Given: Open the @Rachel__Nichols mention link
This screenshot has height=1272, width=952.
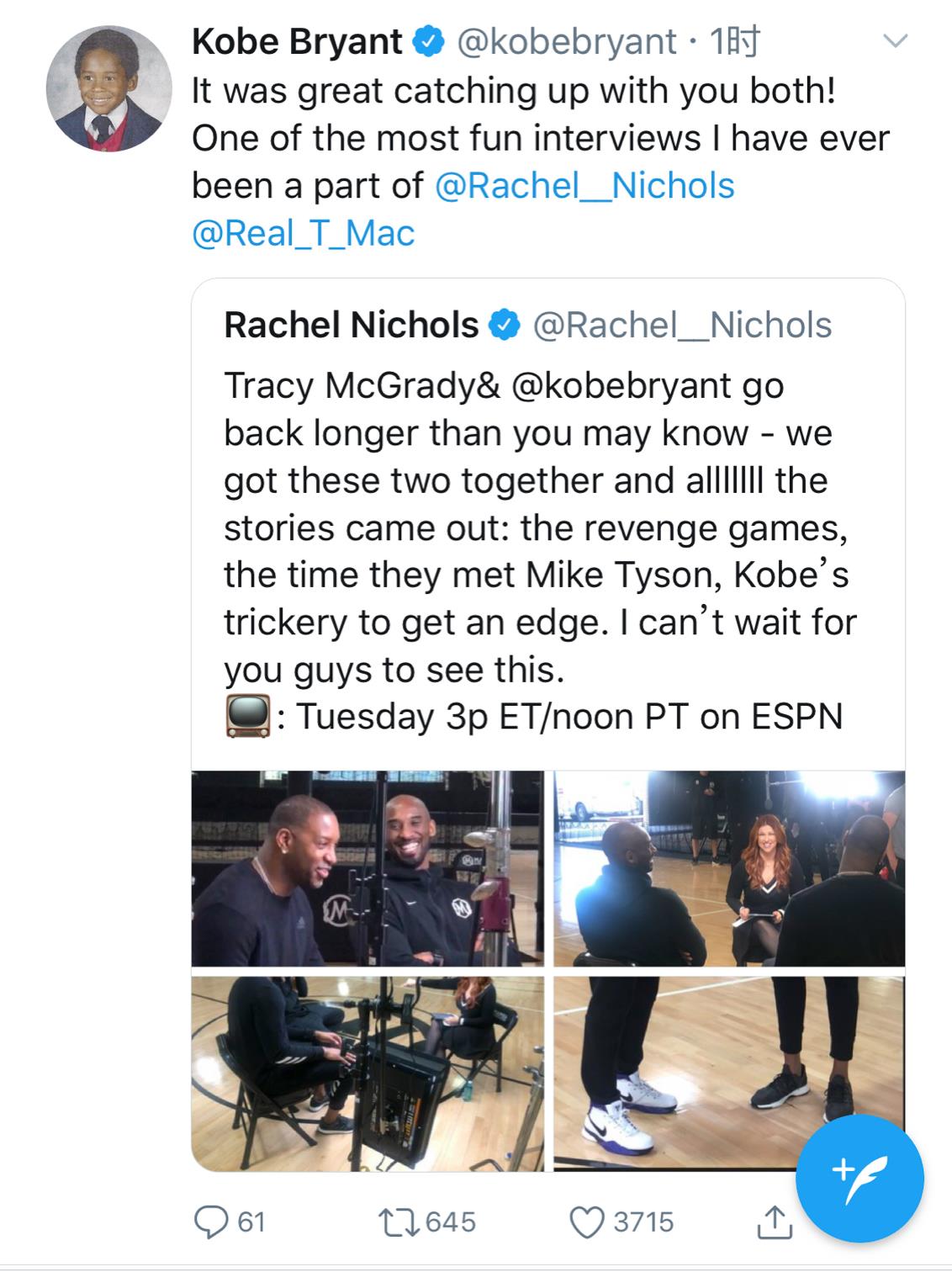Looking at the screenshot, I should point(584,186).
